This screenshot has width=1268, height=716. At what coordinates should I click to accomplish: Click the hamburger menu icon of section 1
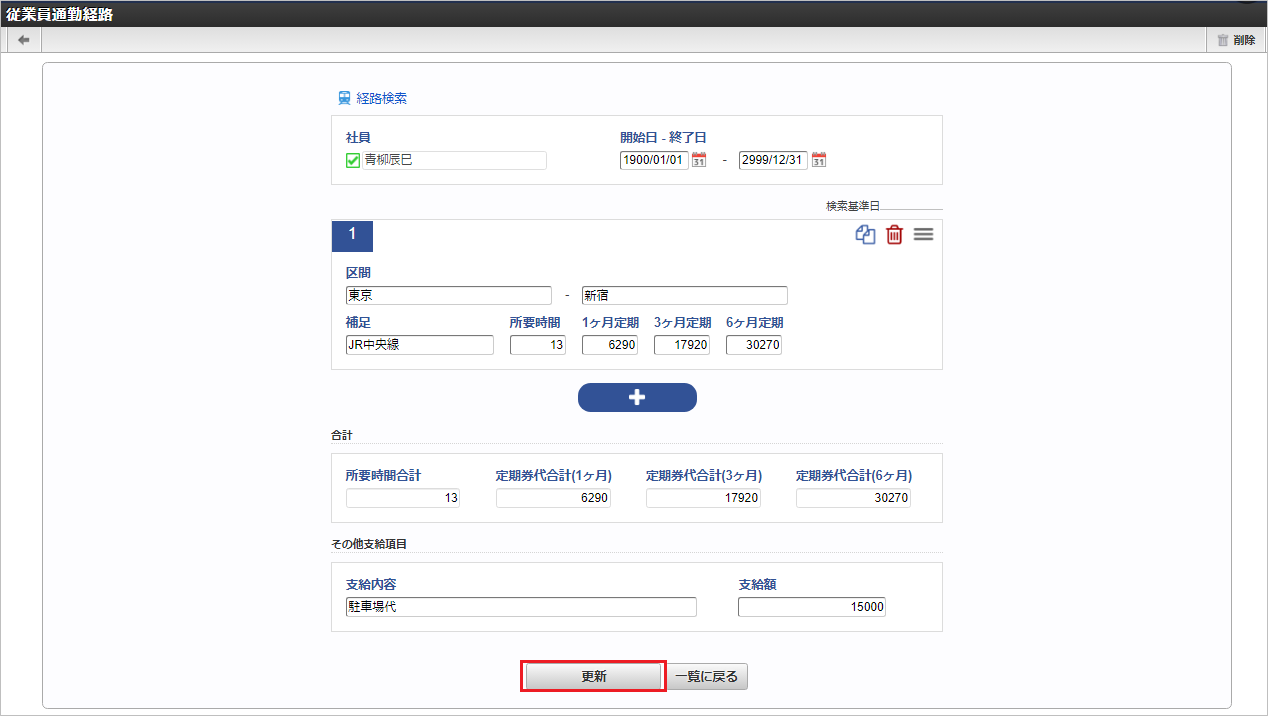(x=923, y=235)
